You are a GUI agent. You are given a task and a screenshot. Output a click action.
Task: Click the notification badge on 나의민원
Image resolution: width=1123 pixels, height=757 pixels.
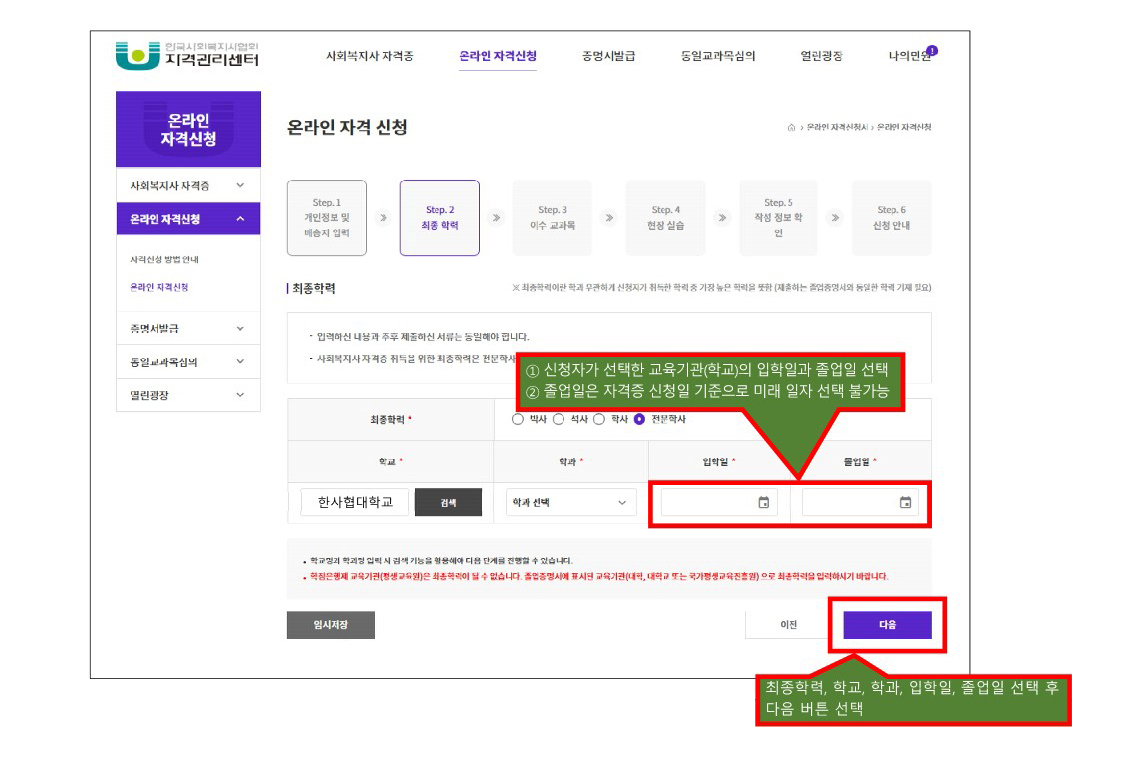[x=932, y=50]
